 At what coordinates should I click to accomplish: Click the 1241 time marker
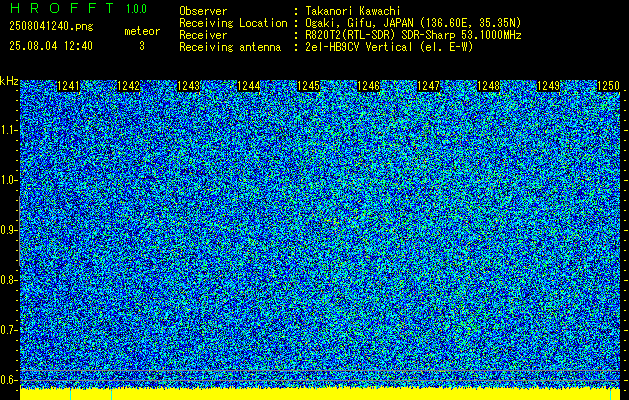pyautogui.click(x=69, y=86)
